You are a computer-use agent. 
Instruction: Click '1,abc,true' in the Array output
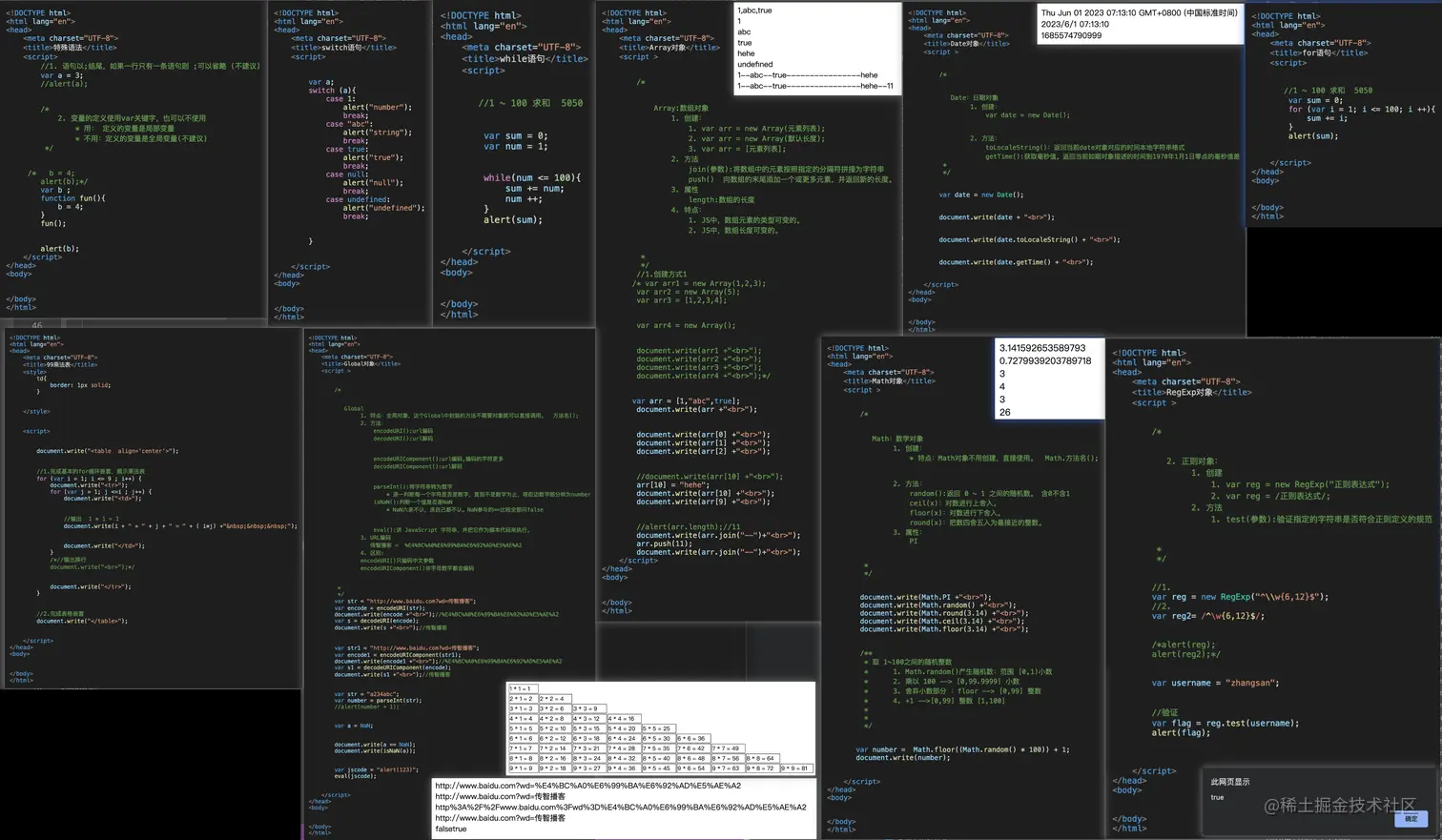pos(754,10)
